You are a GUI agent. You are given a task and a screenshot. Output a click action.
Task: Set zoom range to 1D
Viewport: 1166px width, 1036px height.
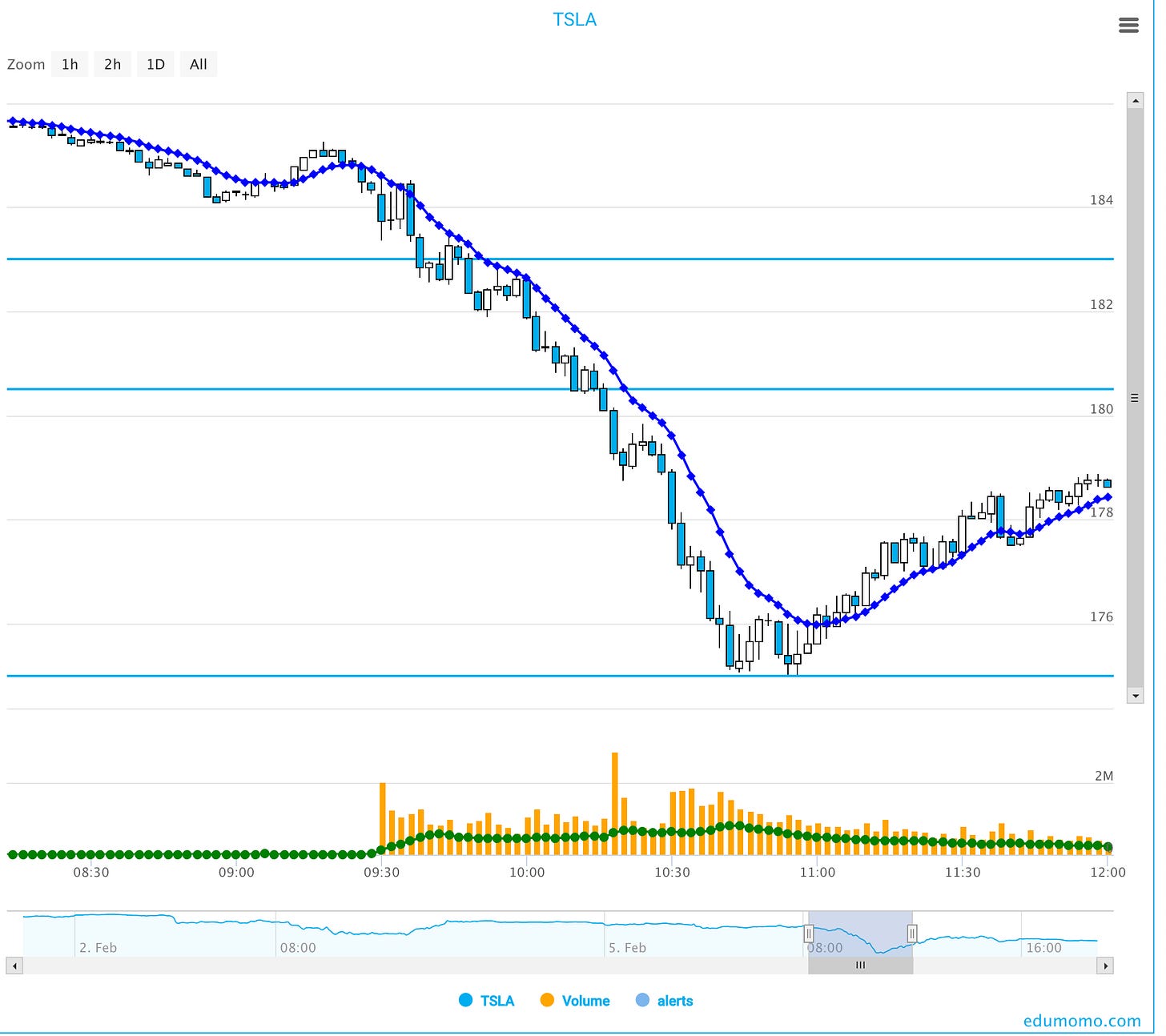pyautogui.click(x=155, y=64)
